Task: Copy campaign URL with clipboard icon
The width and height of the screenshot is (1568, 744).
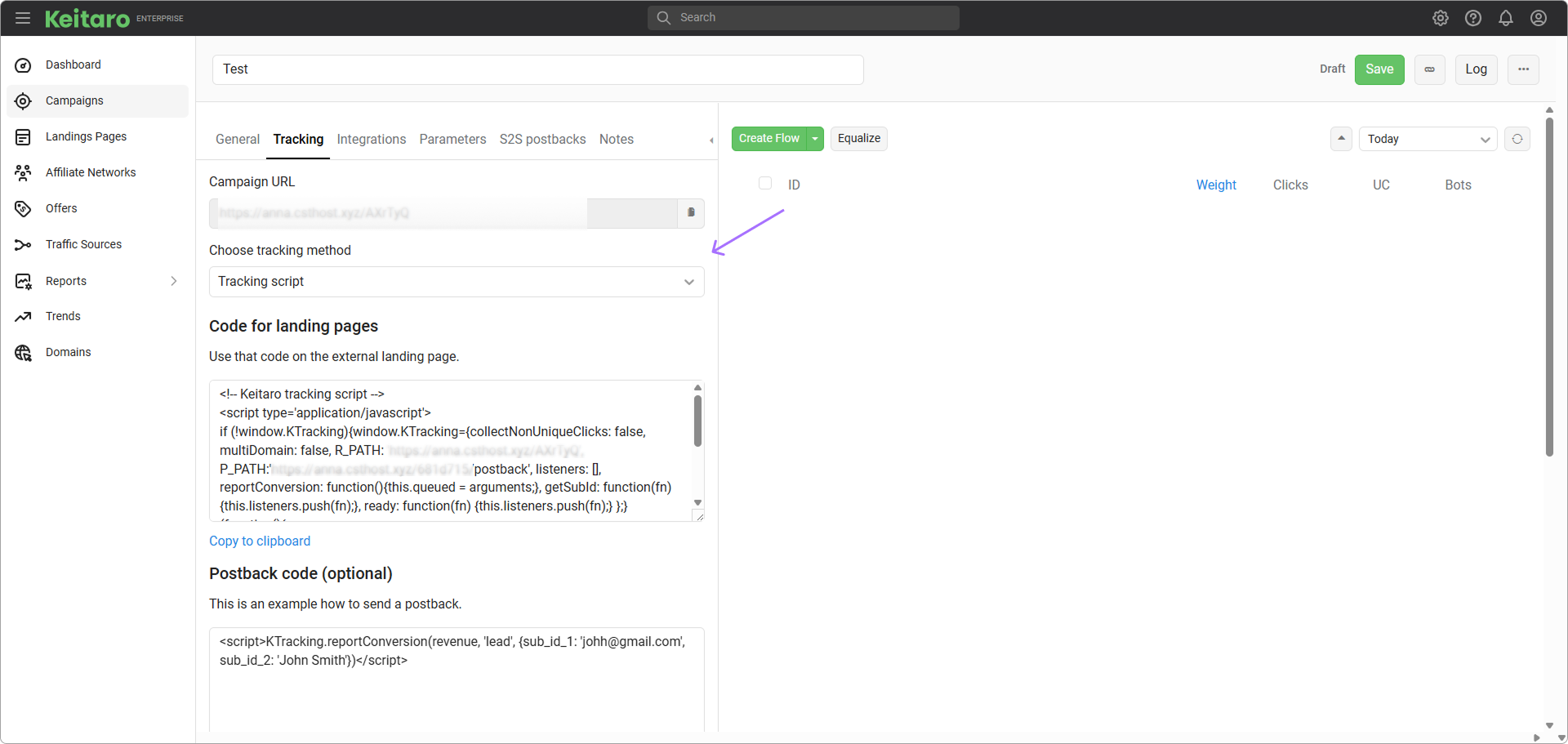Action: (x=691, y=212)
